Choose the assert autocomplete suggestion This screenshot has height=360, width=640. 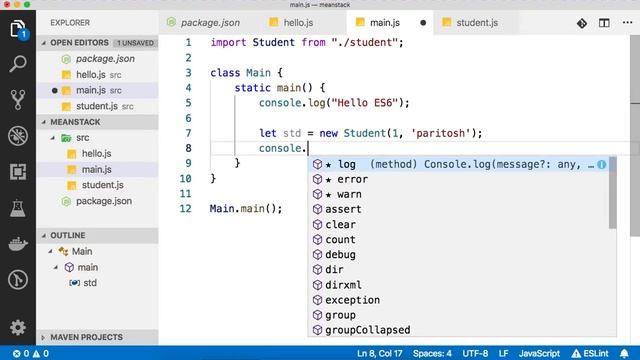click(x=459, y=209)
